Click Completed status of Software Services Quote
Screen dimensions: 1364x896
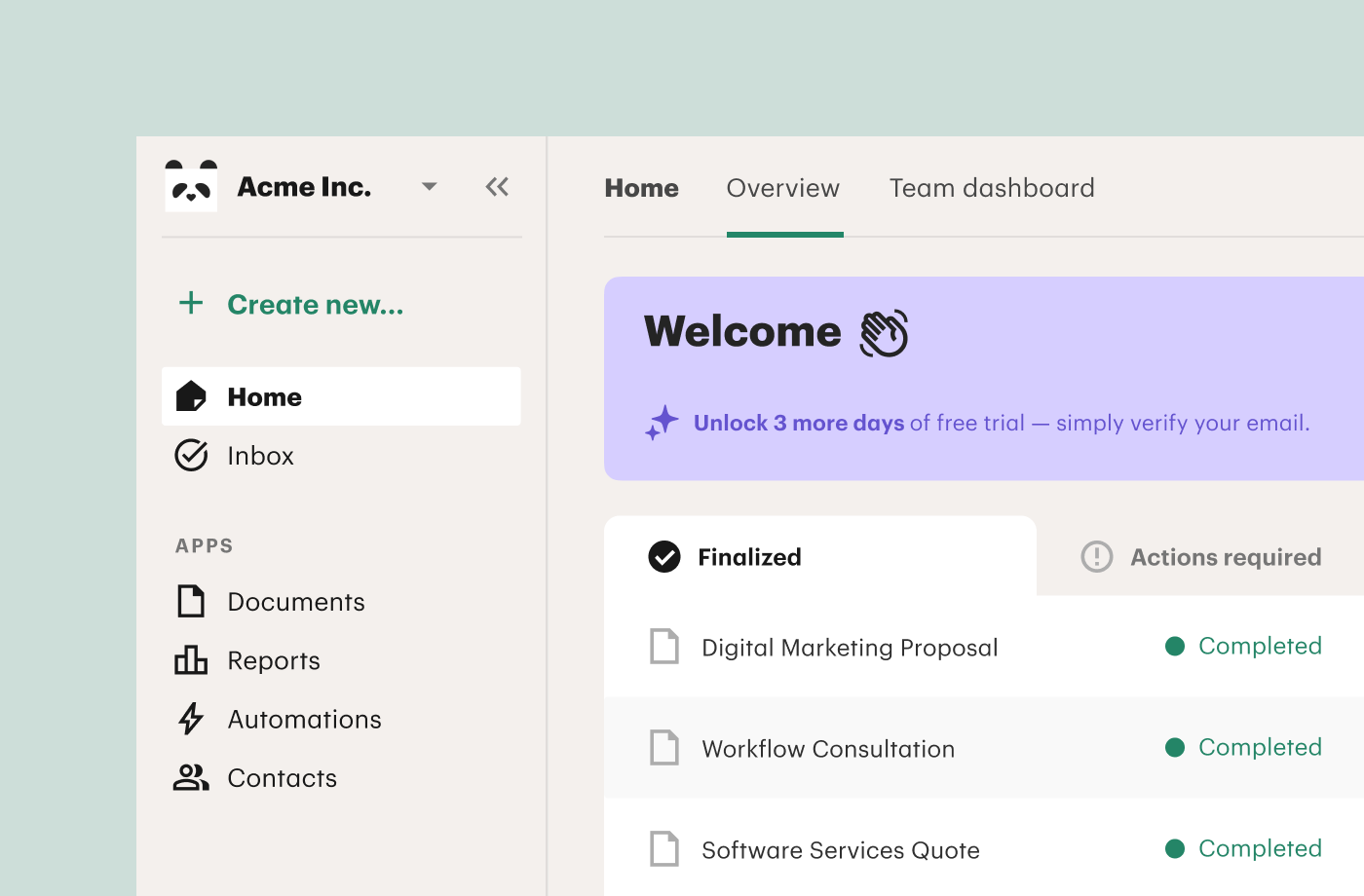click(x=1260, y=848)
